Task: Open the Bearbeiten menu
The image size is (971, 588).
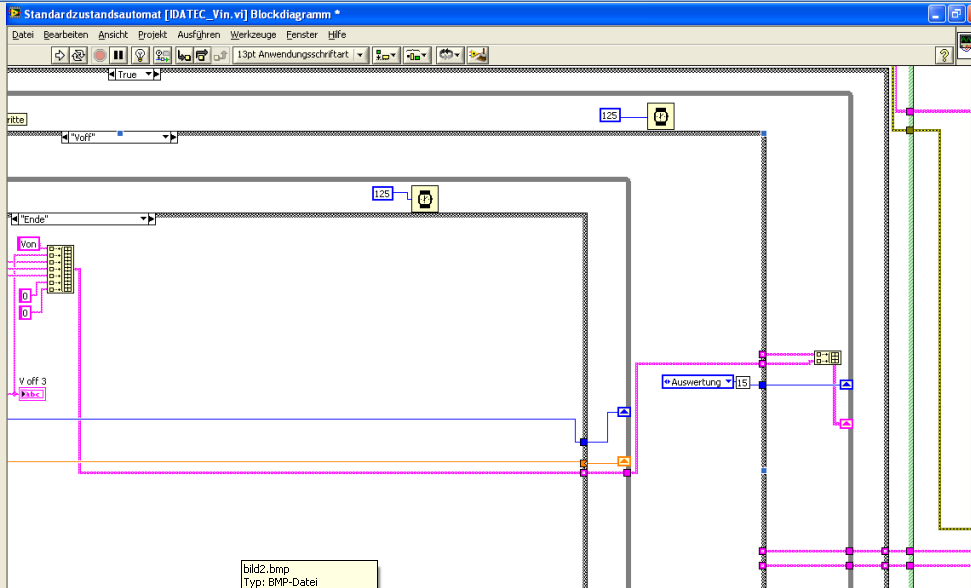Action: (x=66, y=35)
